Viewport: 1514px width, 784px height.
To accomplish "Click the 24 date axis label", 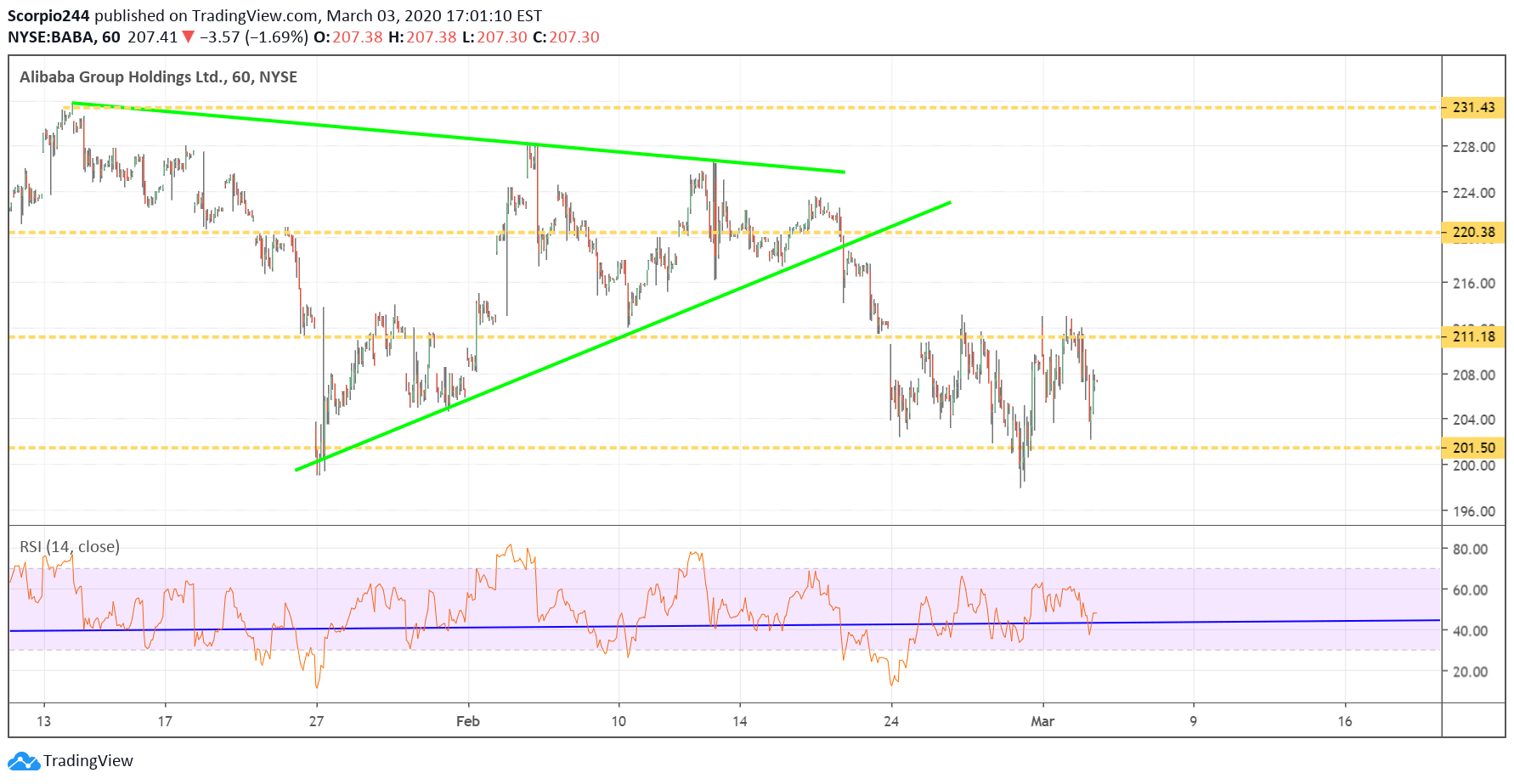I will coord(891,721).
